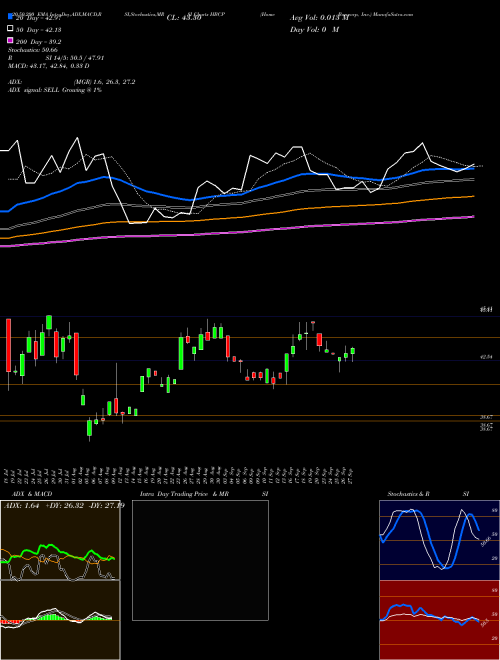This screenshot has width=500, height=660.
Task: Click the 'Avg Vol: 0.013 M' label
Action: pyautogui.click(x=319, y=18)
